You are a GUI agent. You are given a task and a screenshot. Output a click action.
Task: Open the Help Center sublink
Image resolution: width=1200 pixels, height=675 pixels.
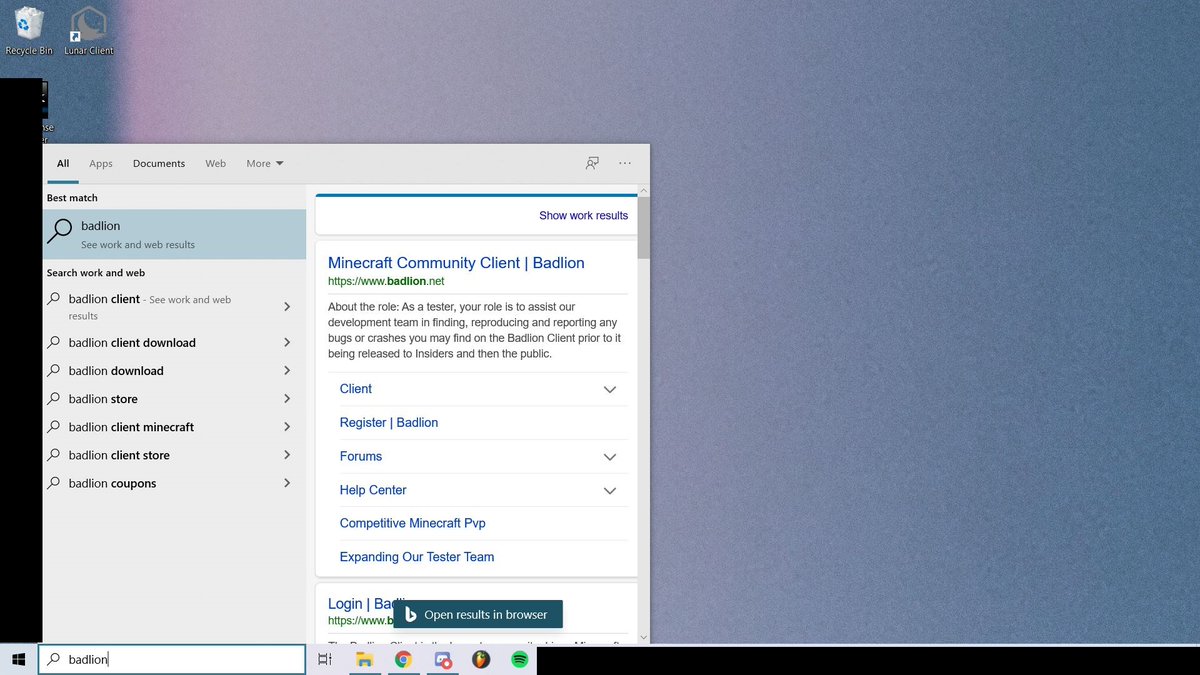pyautogui.click(x=373, y=490)
